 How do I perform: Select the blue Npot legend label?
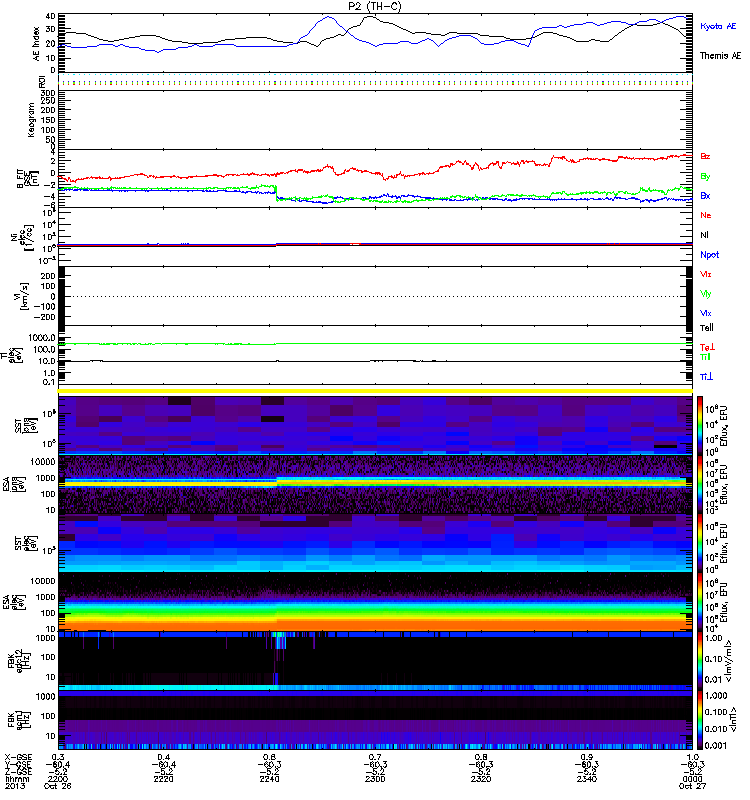(710, 255)
